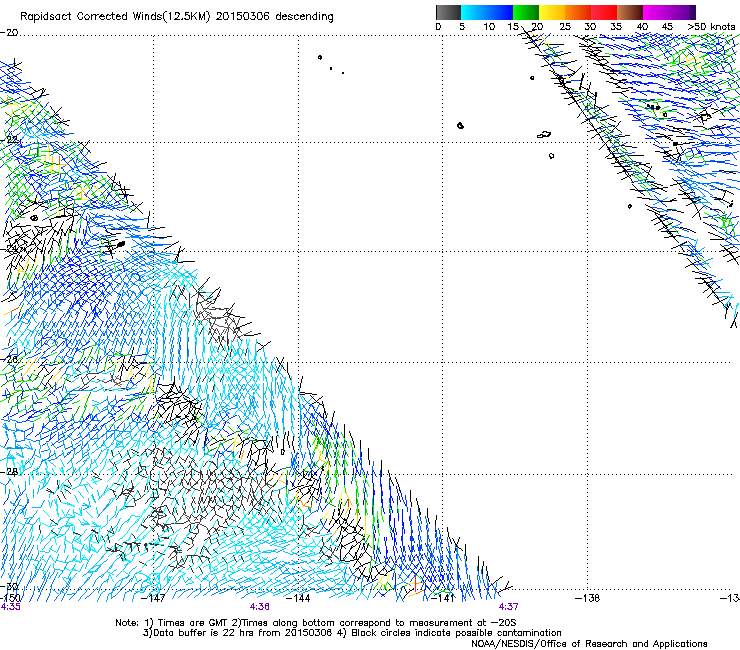Click the '-141' longitude axis label
The width and height of the screenshot is (740, 650).
tap(443, 598)
